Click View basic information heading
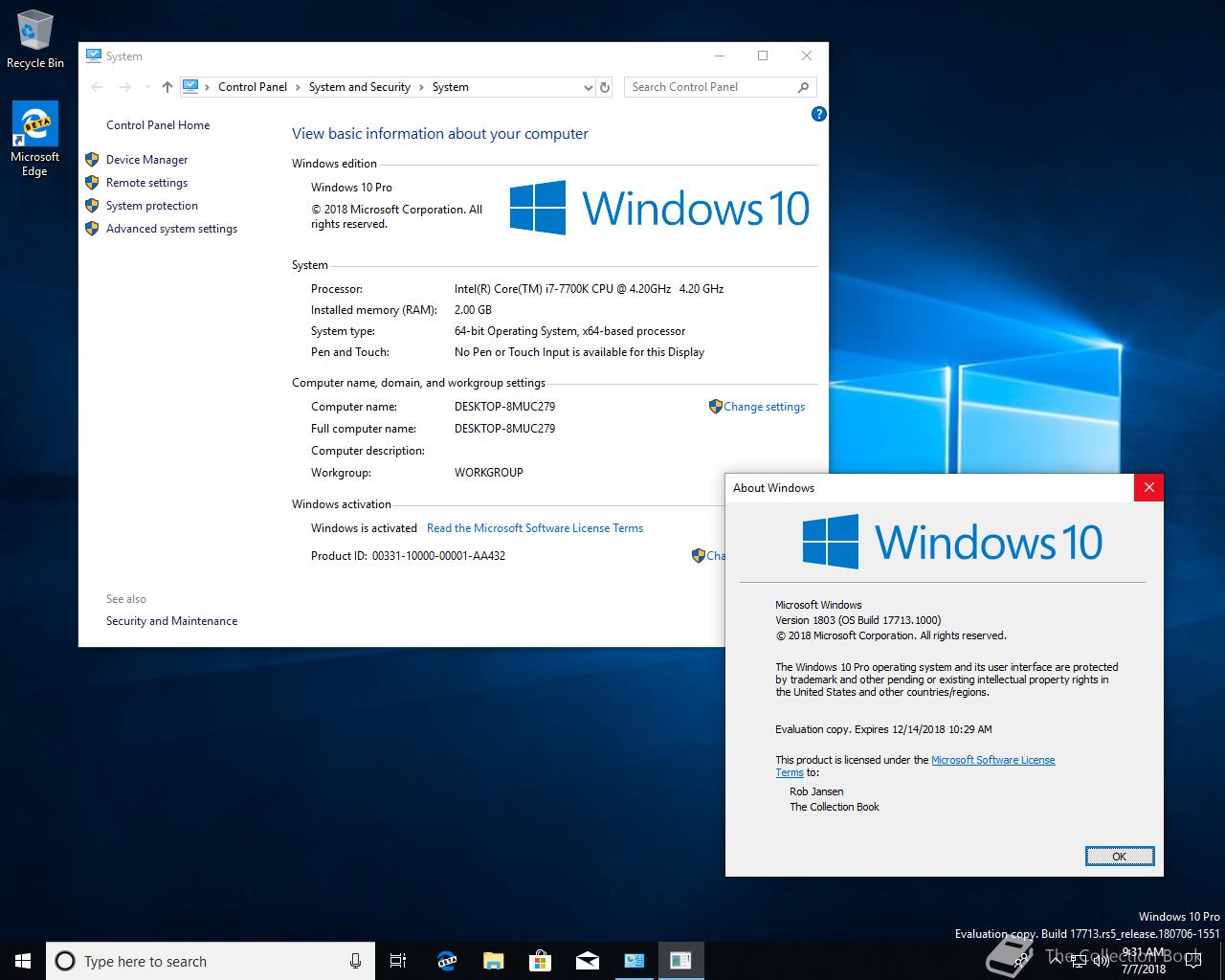 pos(440,134)
